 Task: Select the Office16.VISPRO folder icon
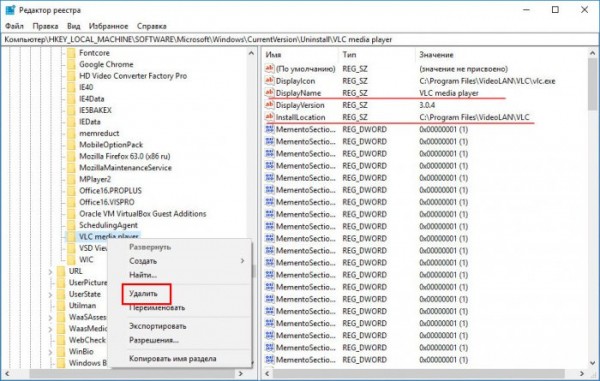pos(71,202)
